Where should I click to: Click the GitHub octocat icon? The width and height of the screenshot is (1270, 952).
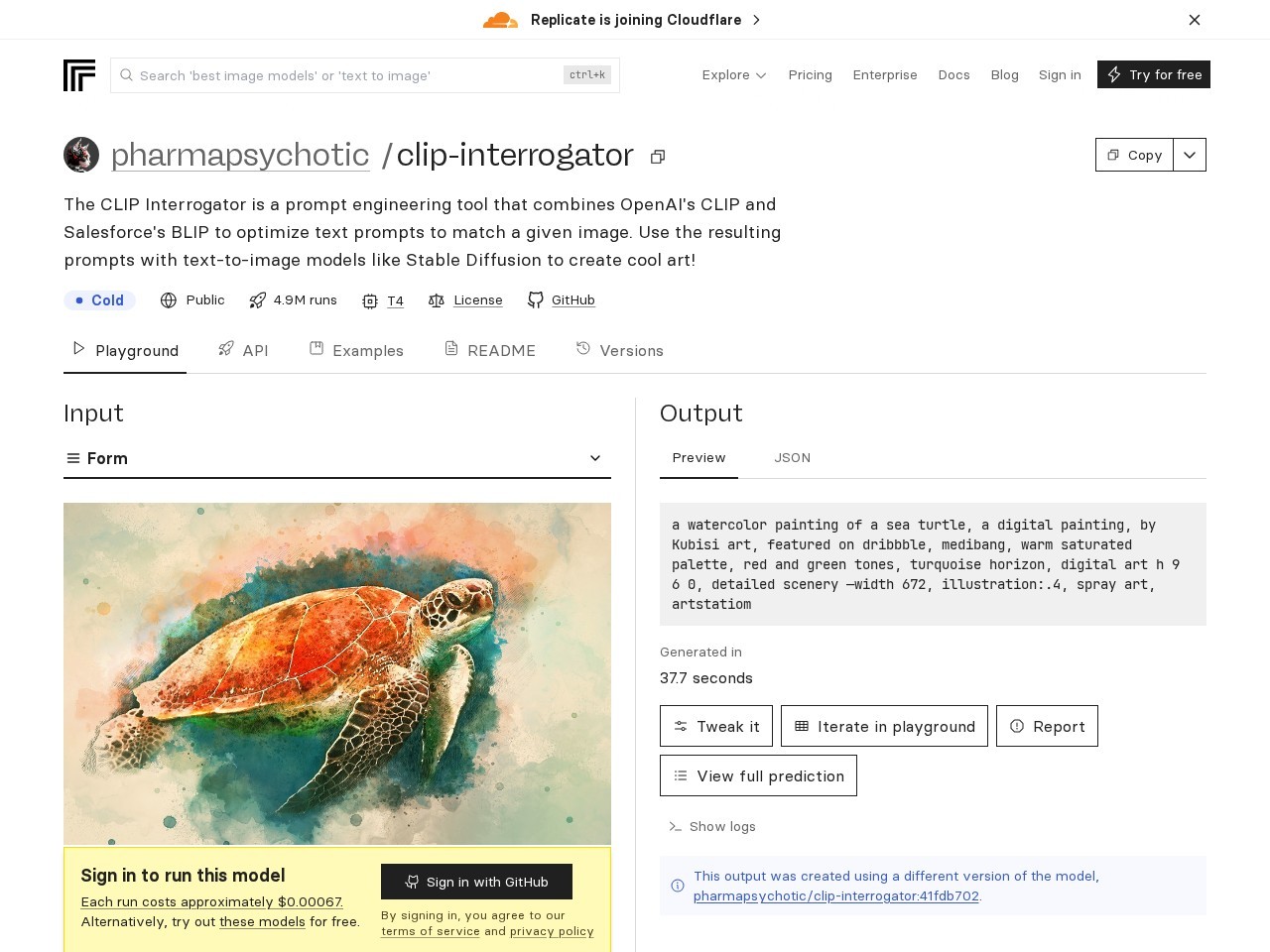(536, 300)
